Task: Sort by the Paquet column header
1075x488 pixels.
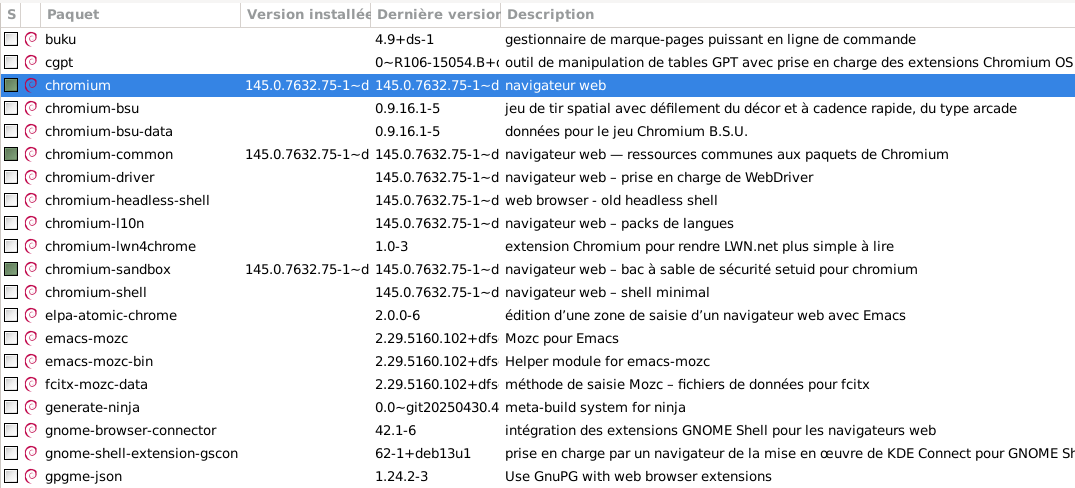Action: click(140, 14)
